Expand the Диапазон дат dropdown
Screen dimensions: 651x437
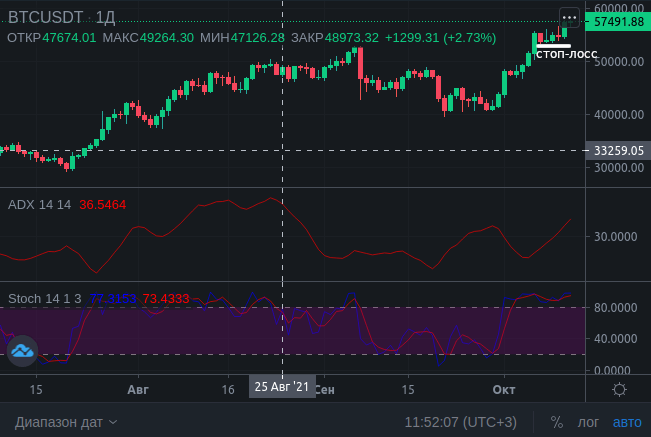(x=66, y=422)
